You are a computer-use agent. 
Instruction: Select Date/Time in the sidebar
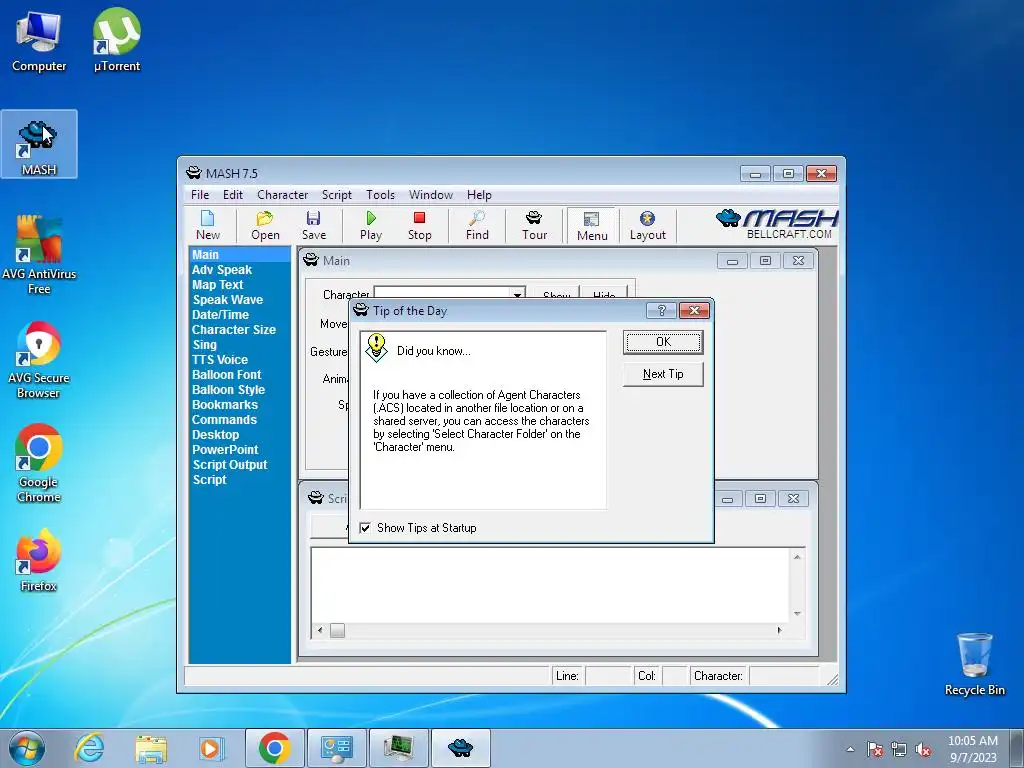pyautogui.click(x=220, y=315)
